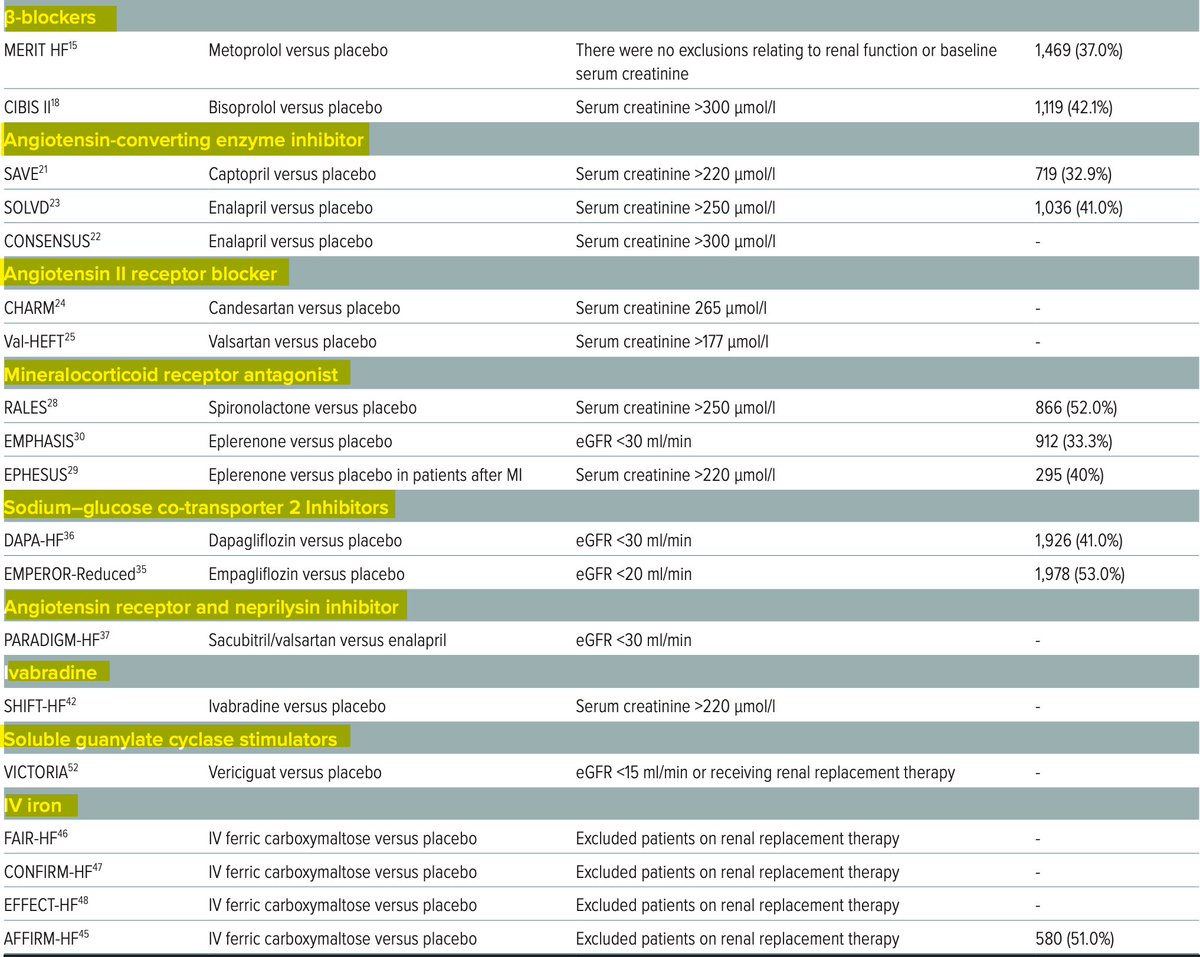Click the value "1,119 (42.1%)"

(x=1077, y=107)
